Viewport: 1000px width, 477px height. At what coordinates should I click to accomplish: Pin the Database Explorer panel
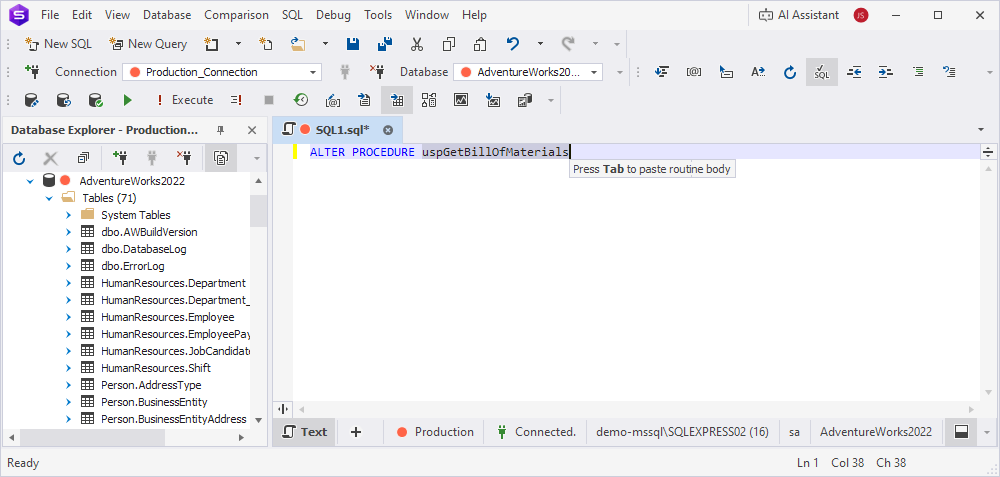[221, 130]
